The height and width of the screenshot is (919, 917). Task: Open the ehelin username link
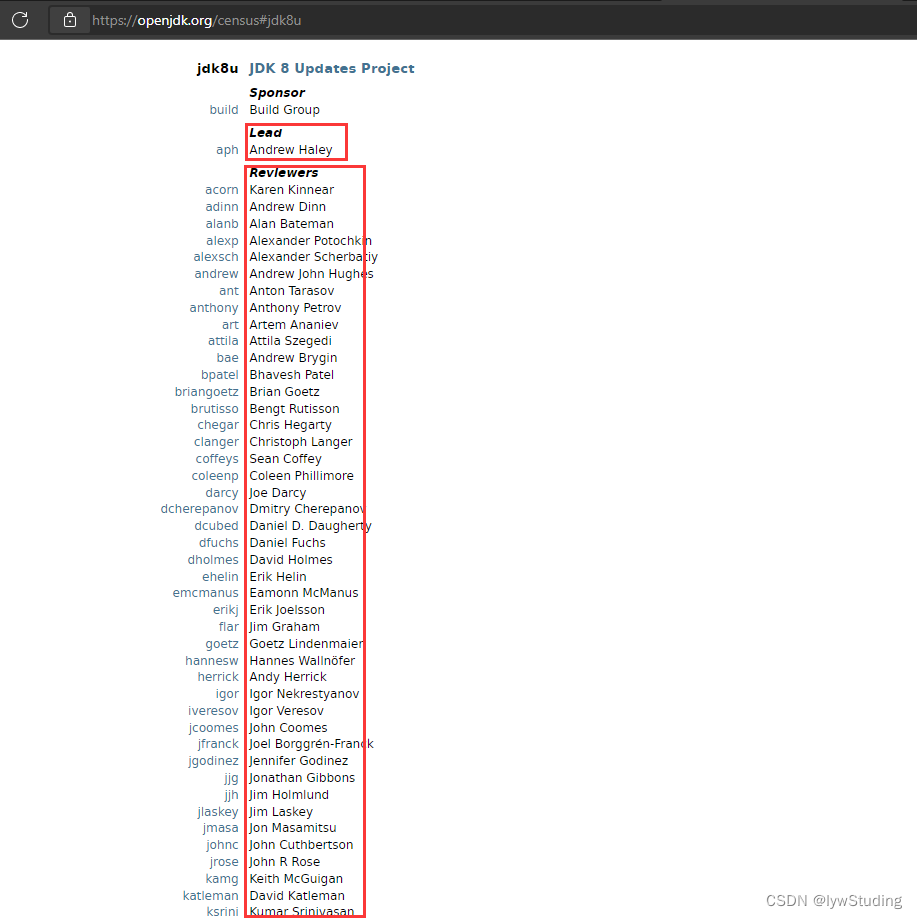click(220, 577)
